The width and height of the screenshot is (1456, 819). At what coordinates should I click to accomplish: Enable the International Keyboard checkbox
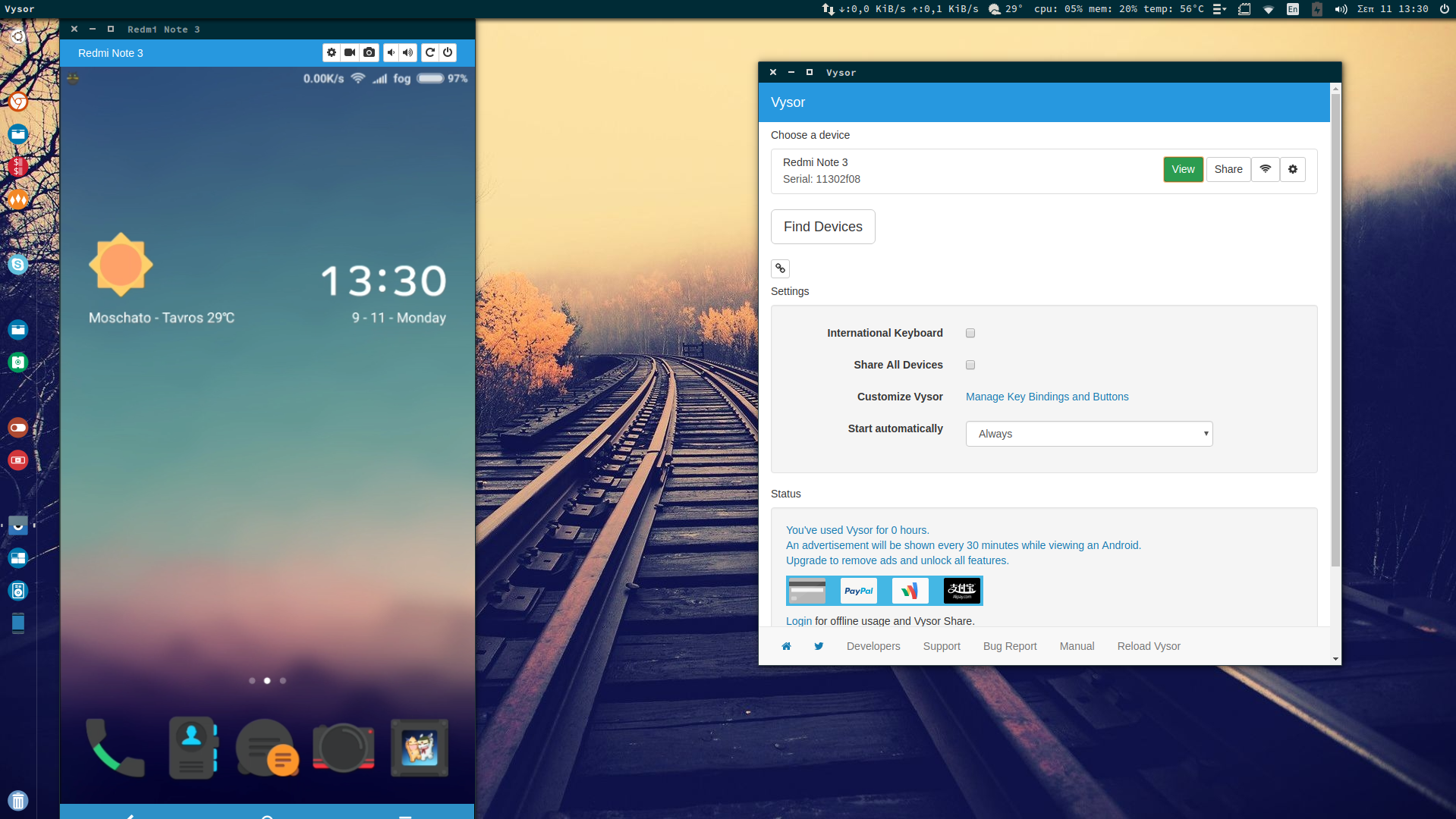click(x=970, y=333)
